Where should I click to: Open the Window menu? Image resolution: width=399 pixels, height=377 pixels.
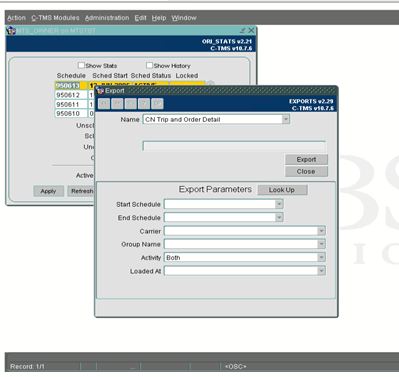(x=184, y=18)
